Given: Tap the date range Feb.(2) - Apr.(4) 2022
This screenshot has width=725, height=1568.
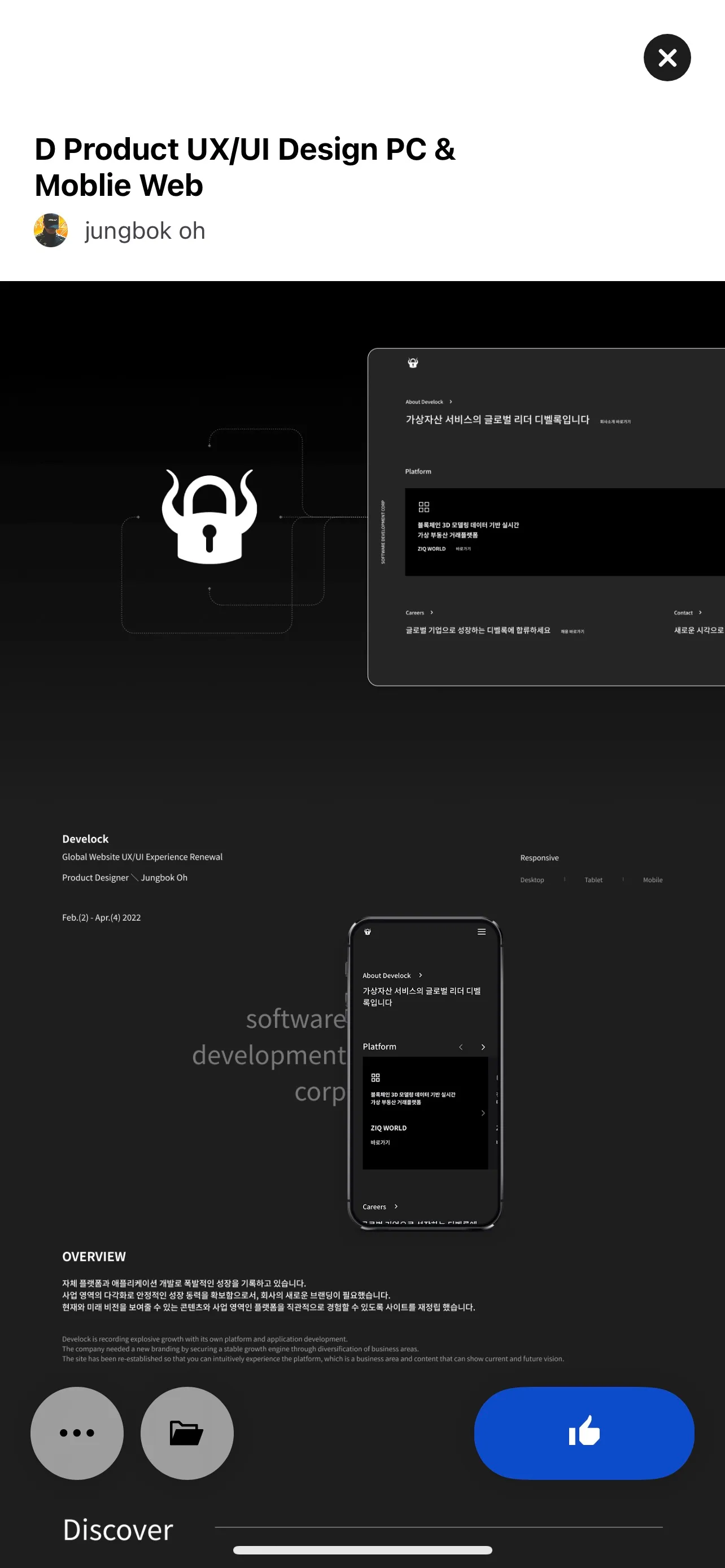Looking at the screenshot, I should point(102,917).
